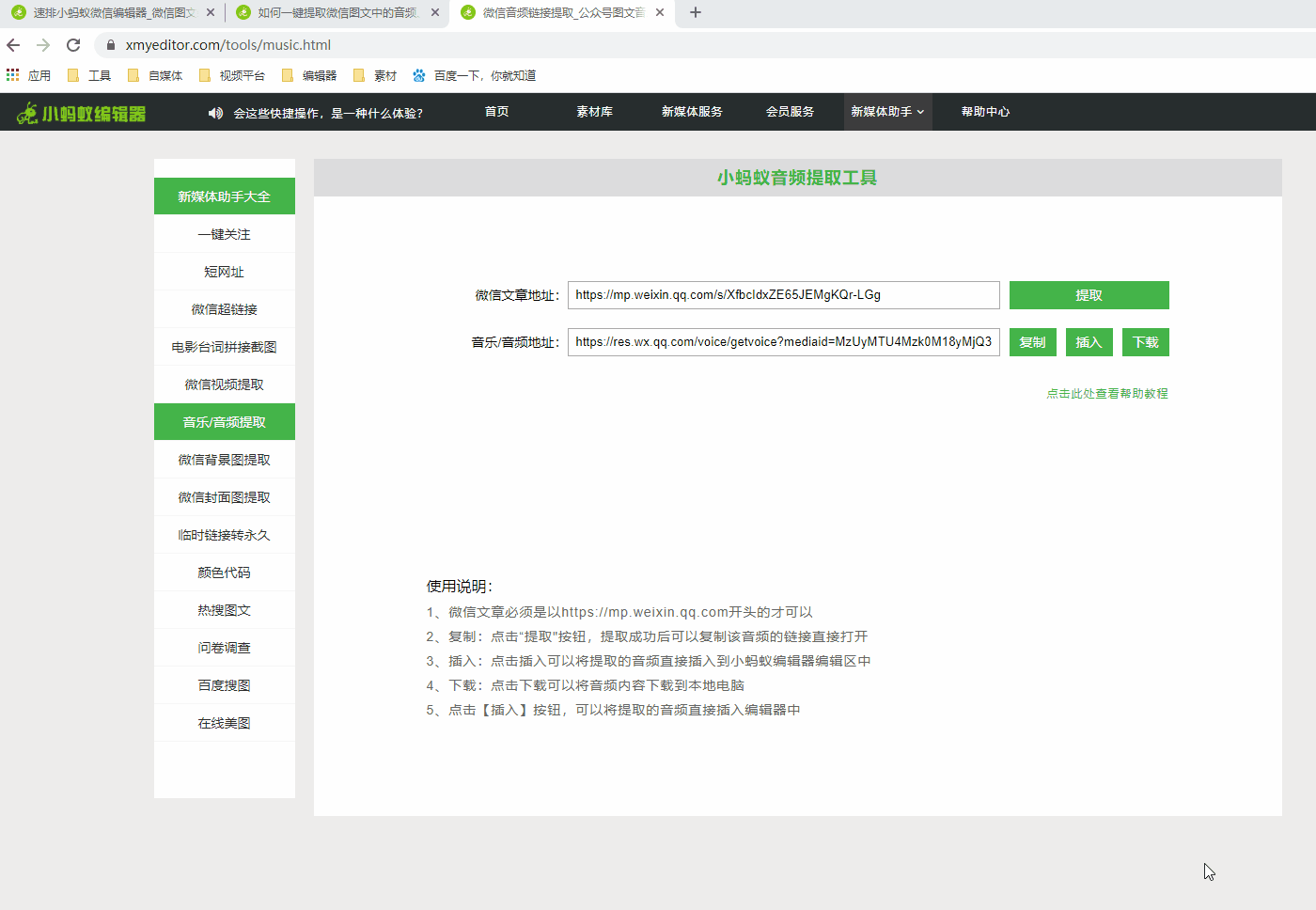
Task: Click the 使用说明 heading text
Action: pyautogui.click(x=460, y=587)
